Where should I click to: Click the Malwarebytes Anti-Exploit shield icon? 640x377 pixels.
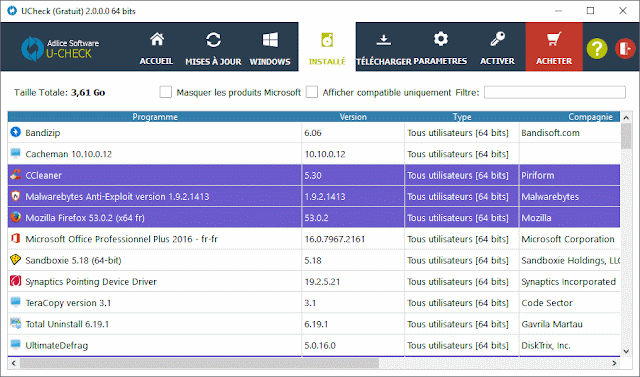16,196
